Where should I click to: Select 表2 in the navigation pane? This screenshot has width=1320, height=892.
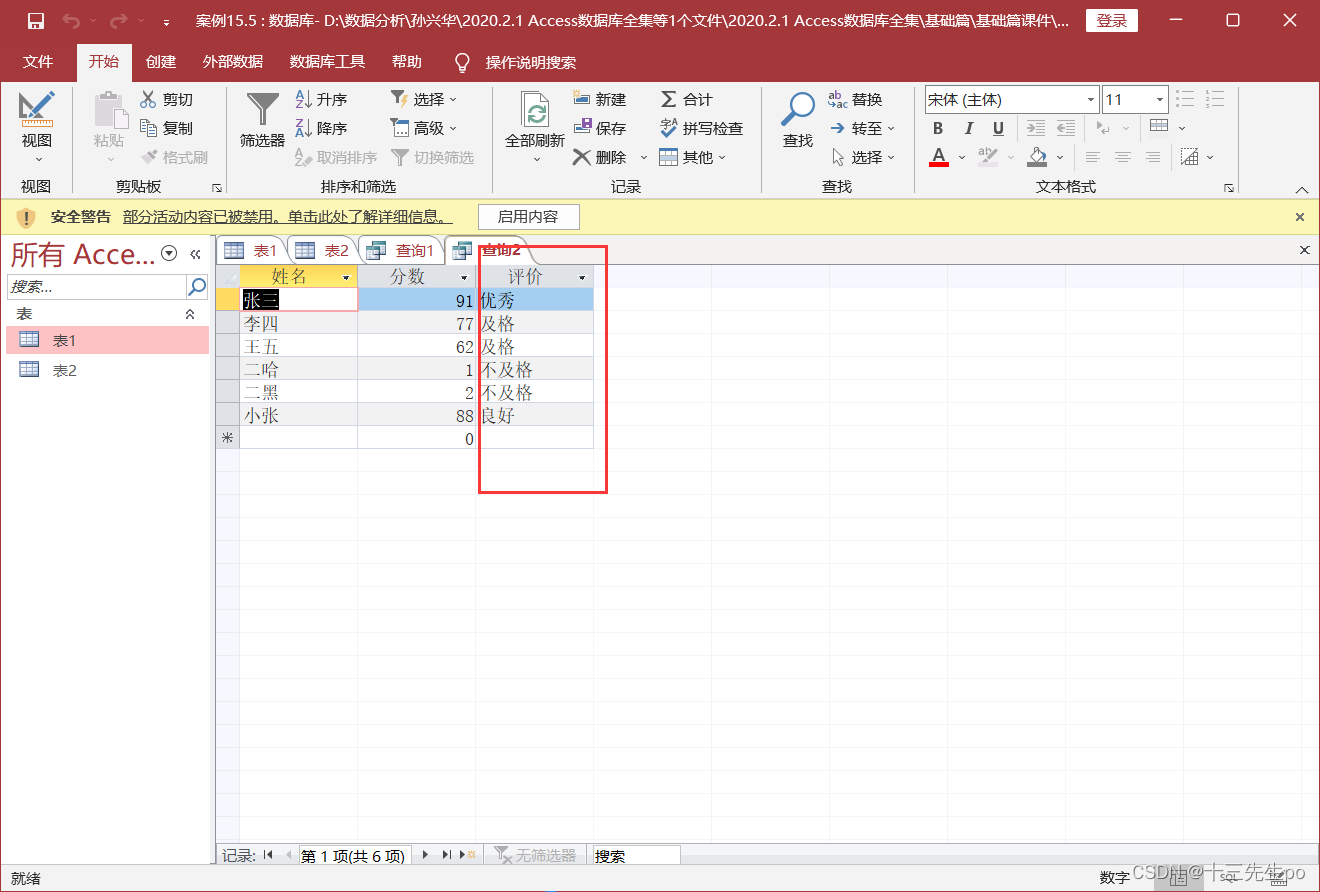coord(107,370)
